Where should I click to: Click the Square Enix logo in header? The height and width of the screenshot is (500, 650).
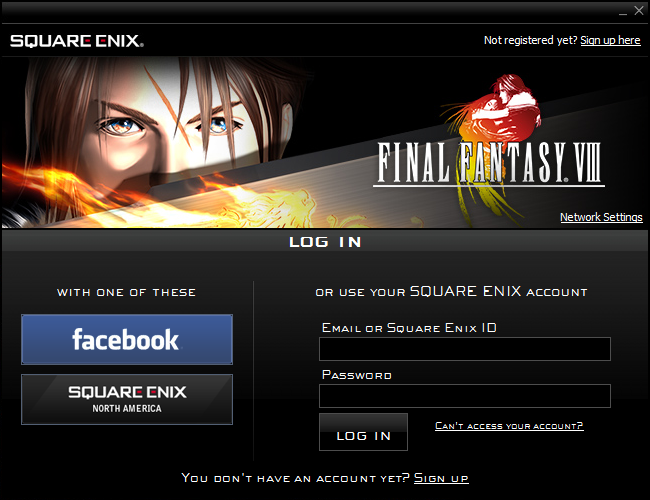(77, 41)
